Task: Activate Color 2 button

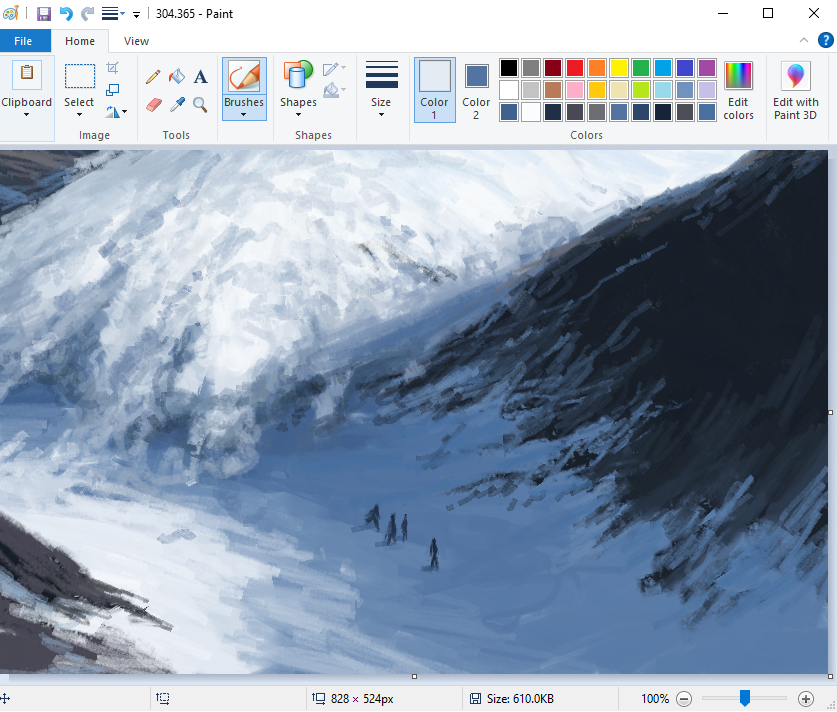Action: [x=476, y=90]
